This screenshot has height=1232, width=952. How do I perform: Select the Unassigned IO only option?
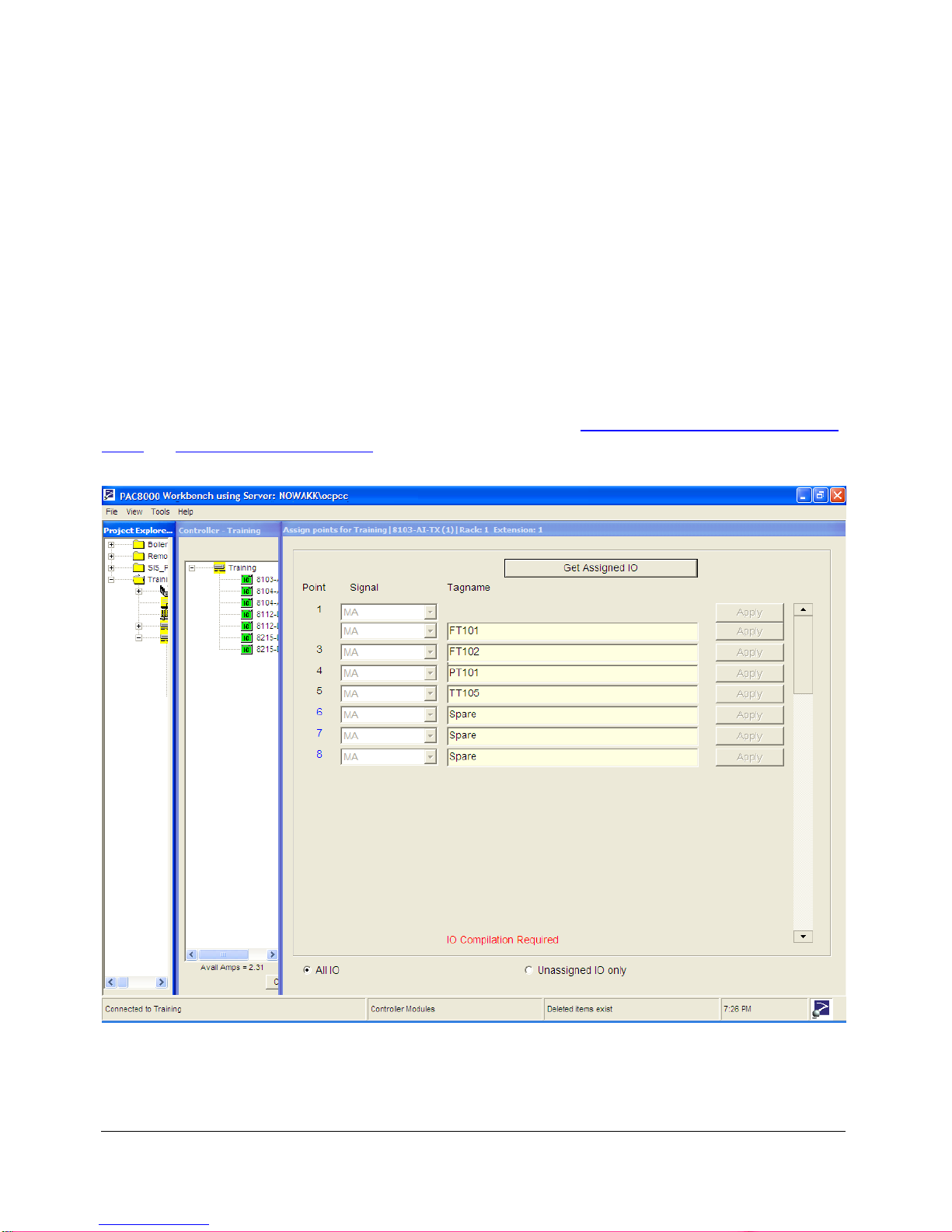click(528, 970)
